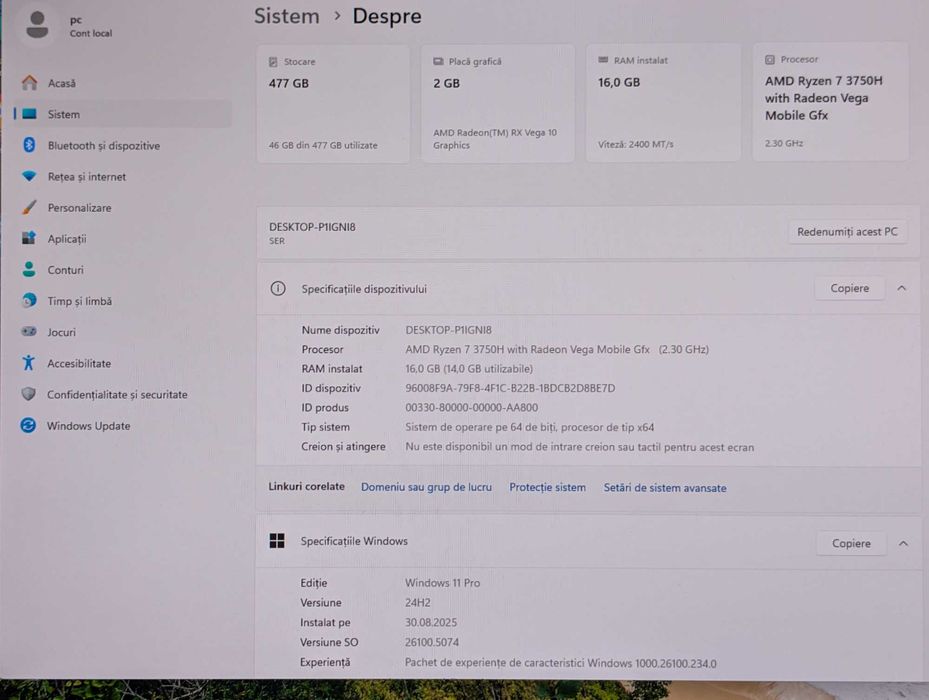Copy device specifications with Copiere button
929x700 pixels.
pos(850,288)
